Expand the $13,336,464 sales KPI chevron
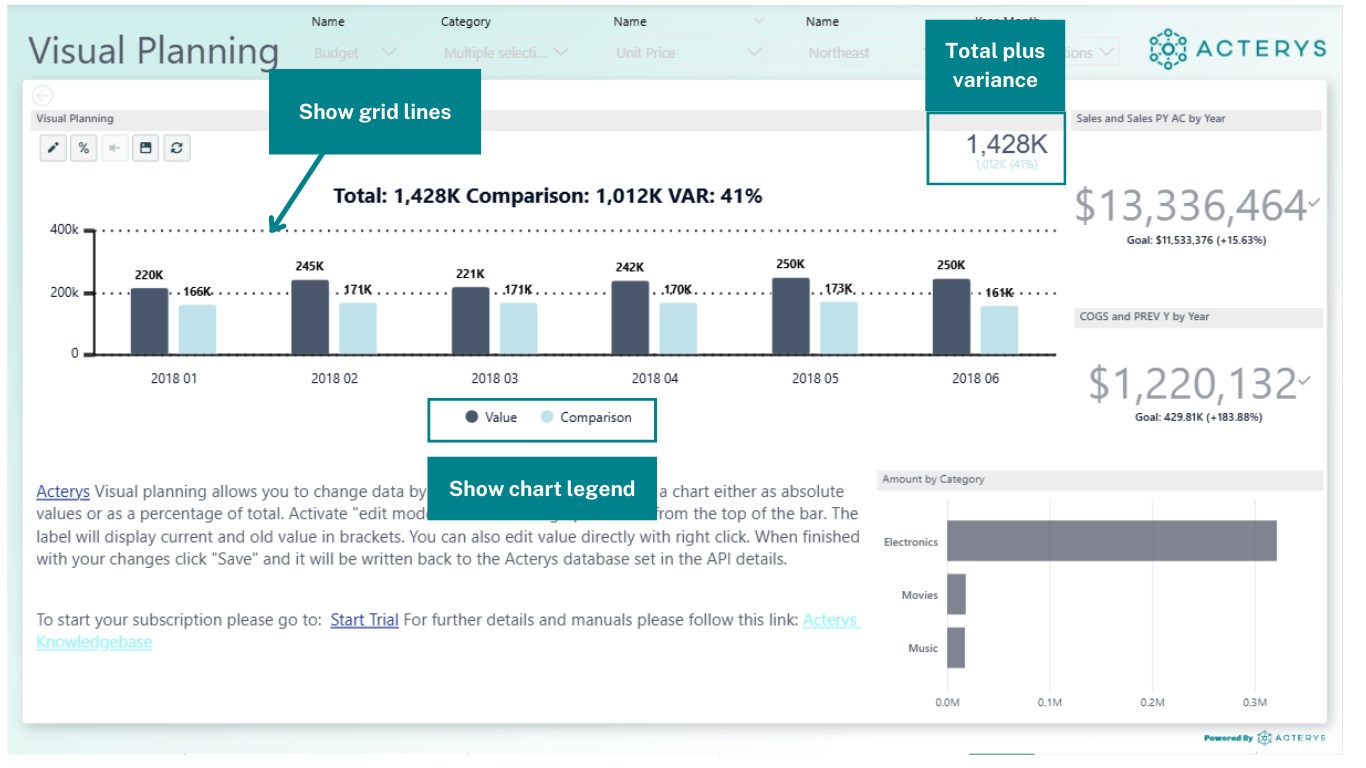Image resolution: width=1366 pixels, height=768 pixels. 1314,203
